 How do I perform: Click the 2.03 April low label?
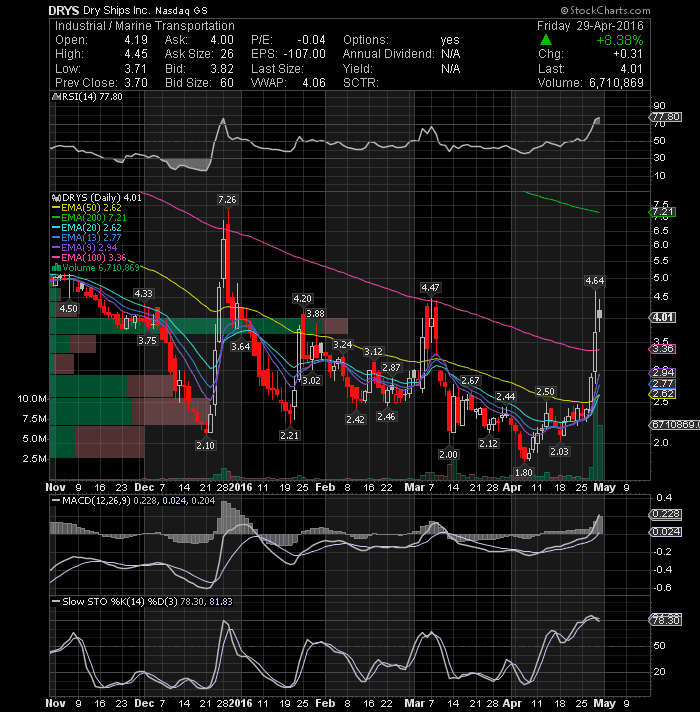pos(559,451)
